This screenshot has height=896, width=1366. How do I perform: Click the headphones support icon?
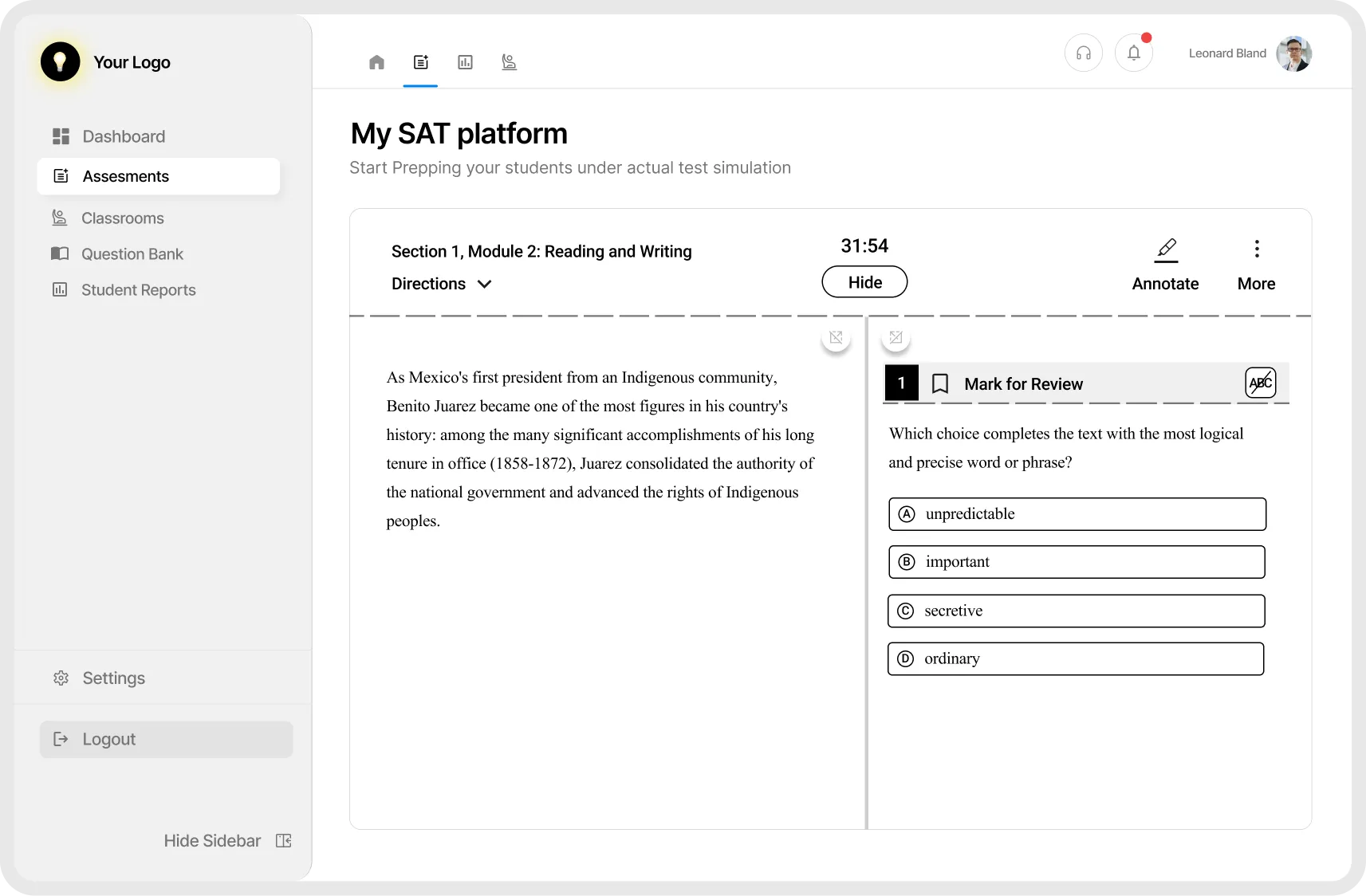(1084, 53)
